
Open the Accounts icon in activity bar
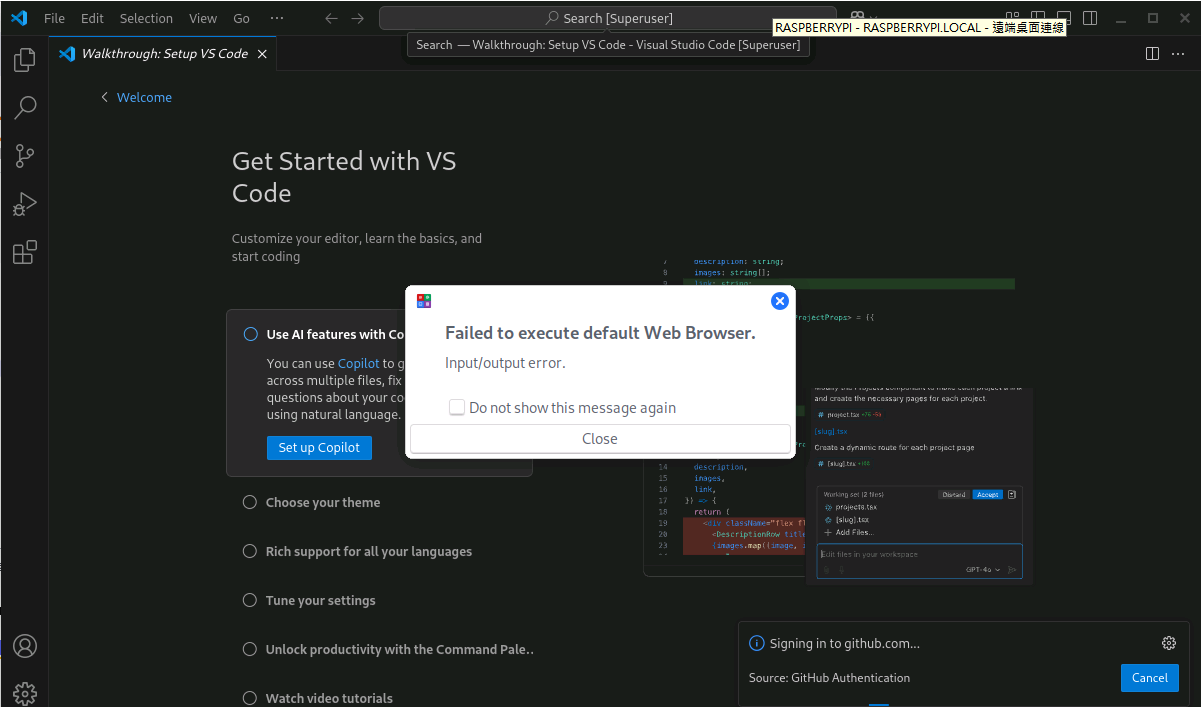pos(25,646)
